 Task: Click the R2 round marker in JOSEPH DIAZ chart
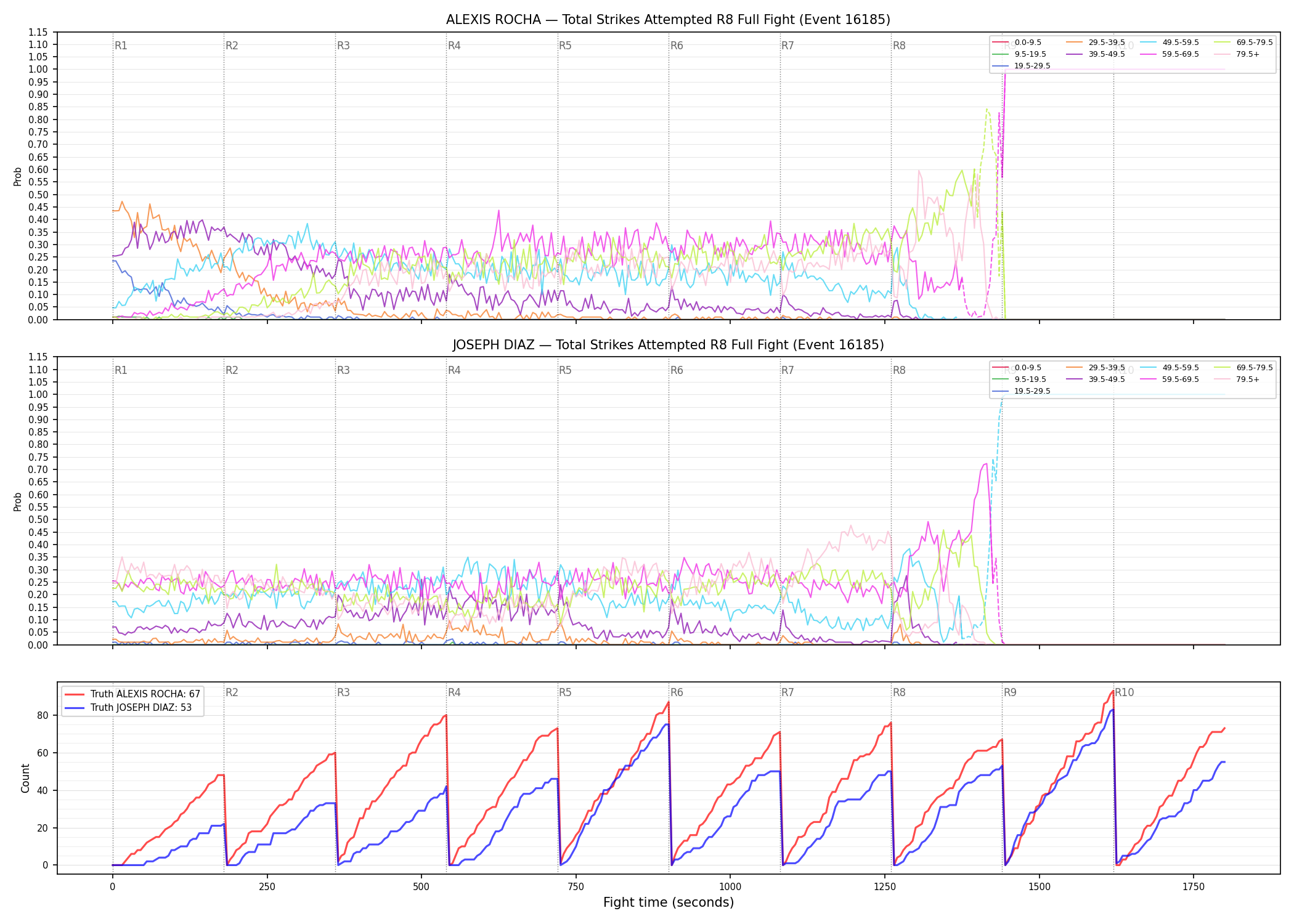pos(232,370)
